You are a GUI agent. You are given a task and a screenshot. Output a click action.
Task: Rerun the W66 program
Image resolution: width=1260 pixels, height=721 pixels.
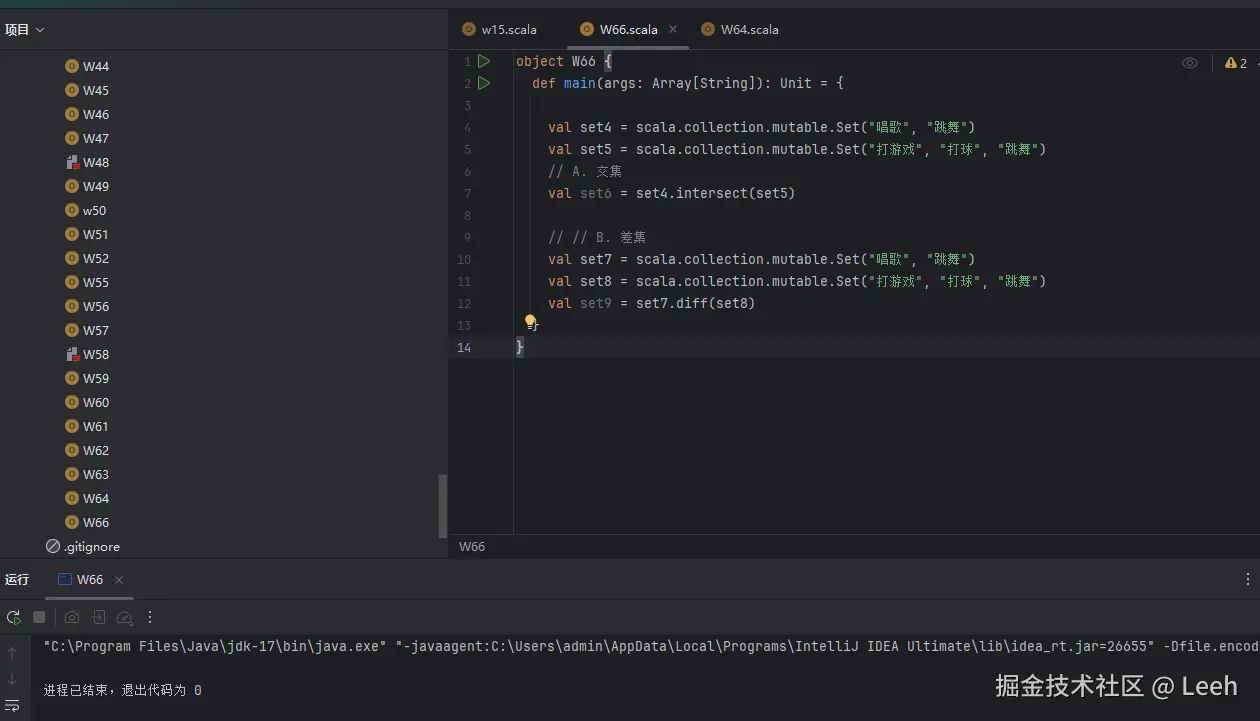tap(13, 618)
